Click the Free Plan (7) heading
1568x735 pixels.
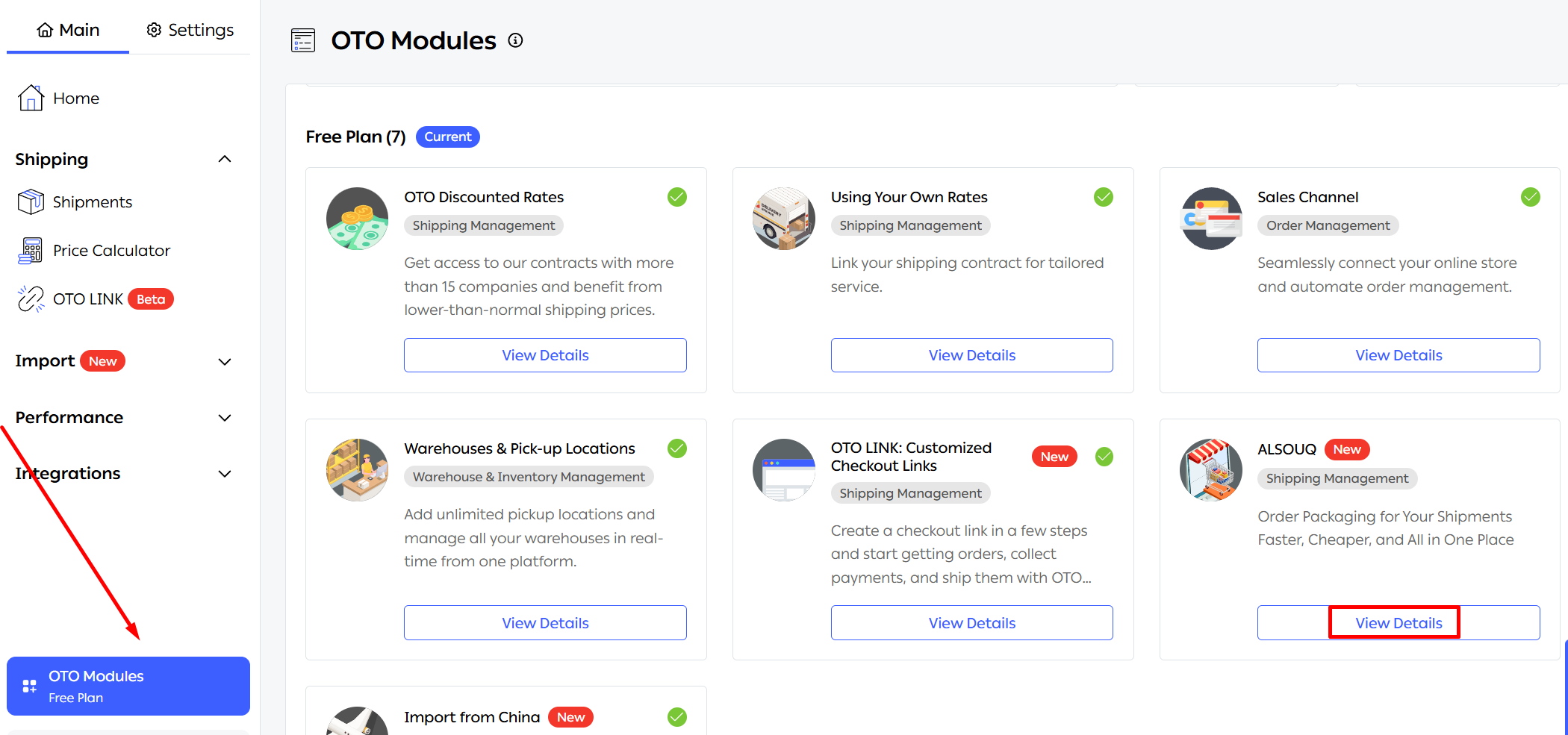[x=355, y=137]
